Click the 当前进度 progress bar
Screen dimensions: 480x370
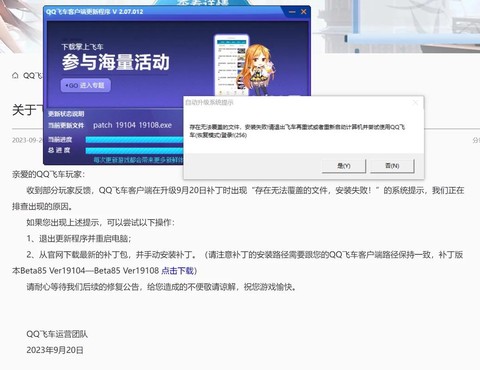pyautogui.click(x=134, y=140)
